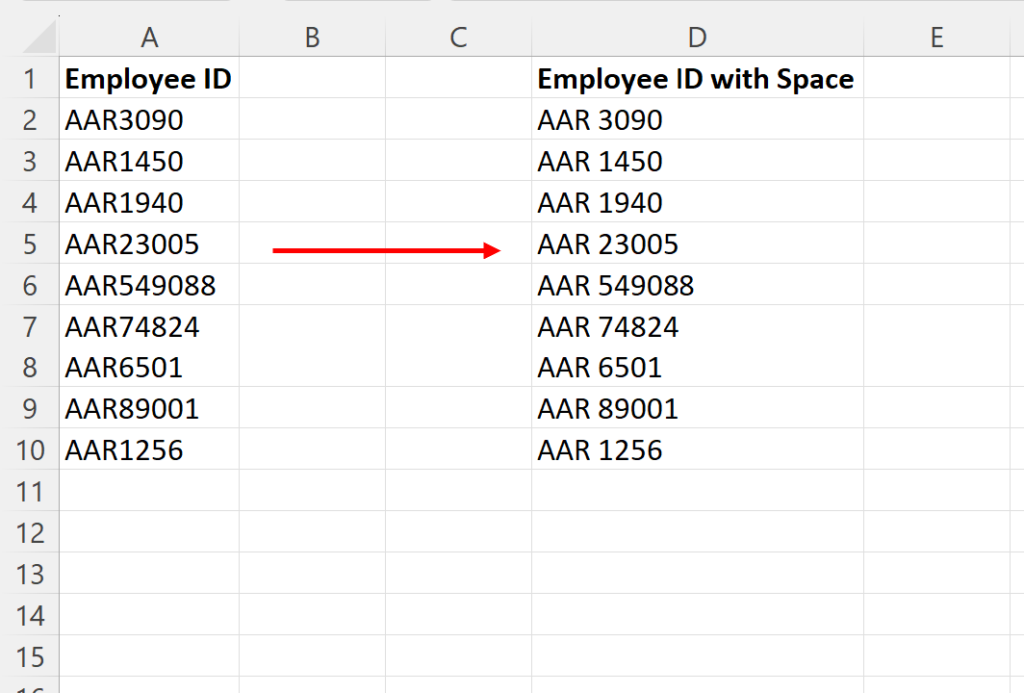Select column header D
Viewport: 1024px width, 693px height.
pos(696,37)
